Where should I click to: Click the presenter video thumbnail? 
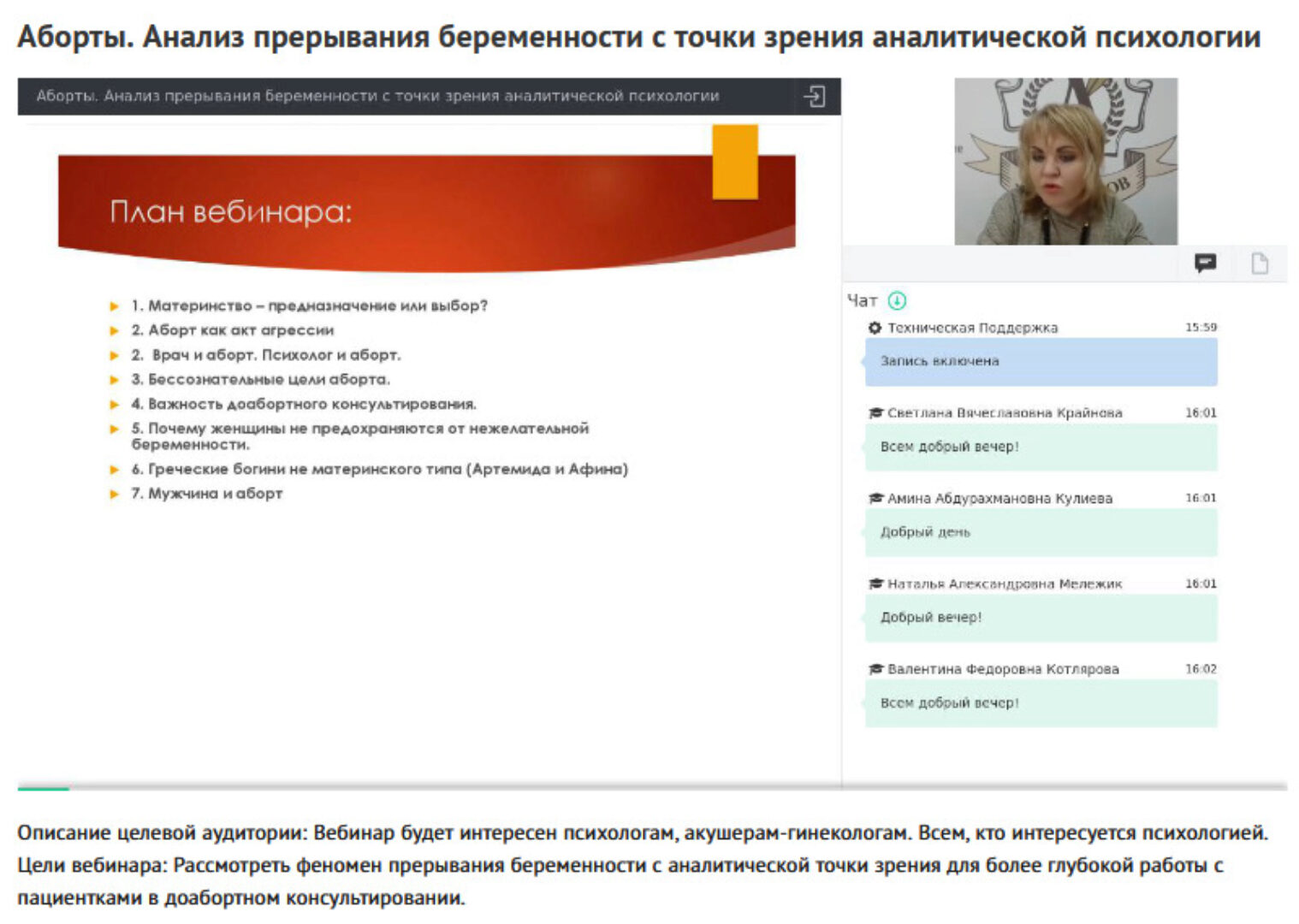tap(1065, 158)
